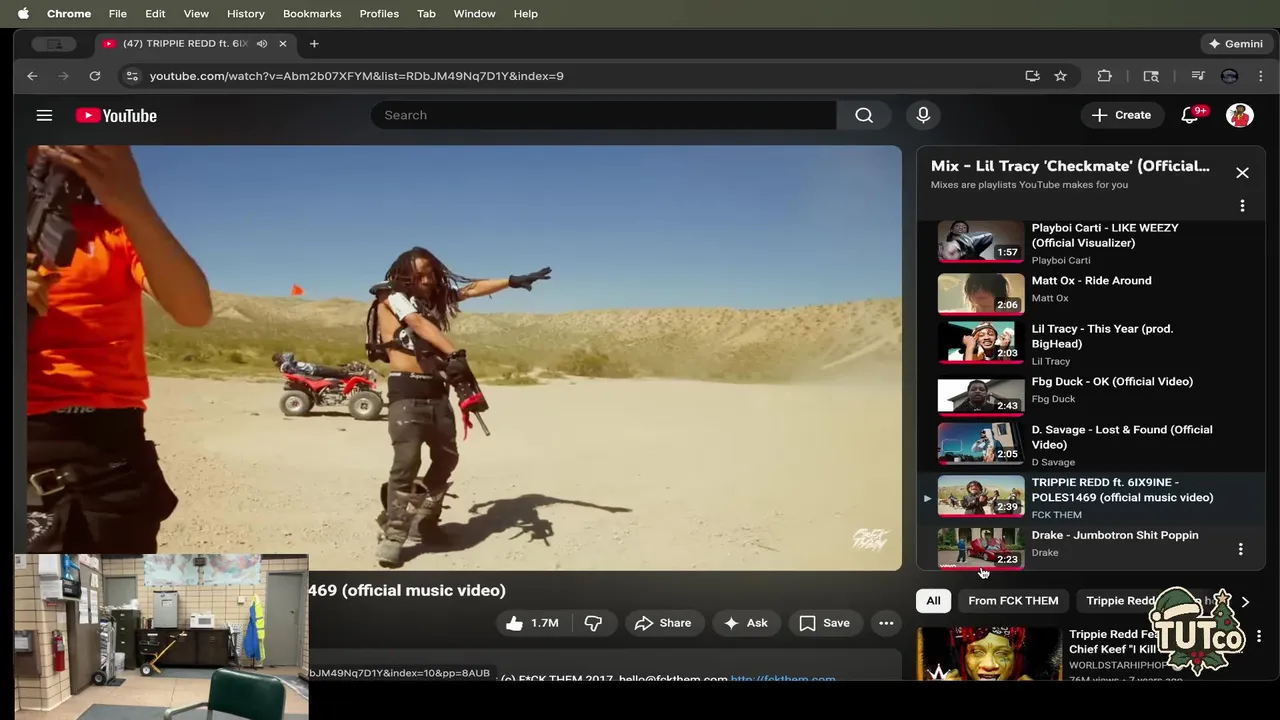Open the Side panel icon in toolbar
The height and width of the screenshot is (720, 1280).
1151,76
